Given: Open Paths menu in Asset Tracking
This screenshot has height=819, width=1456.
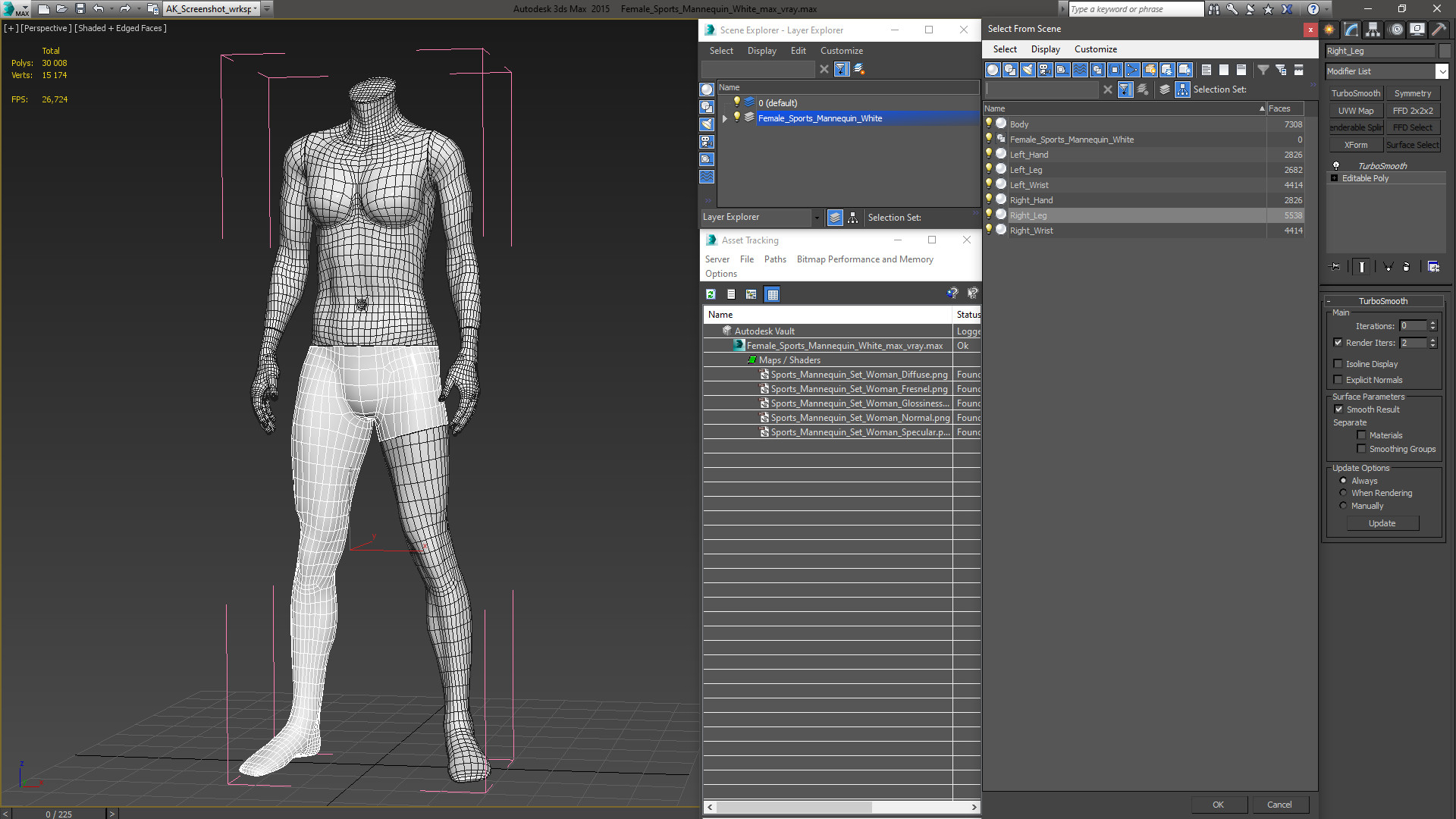Looking at the screenshot, I should pyautogui.click(x=775, y=259).
